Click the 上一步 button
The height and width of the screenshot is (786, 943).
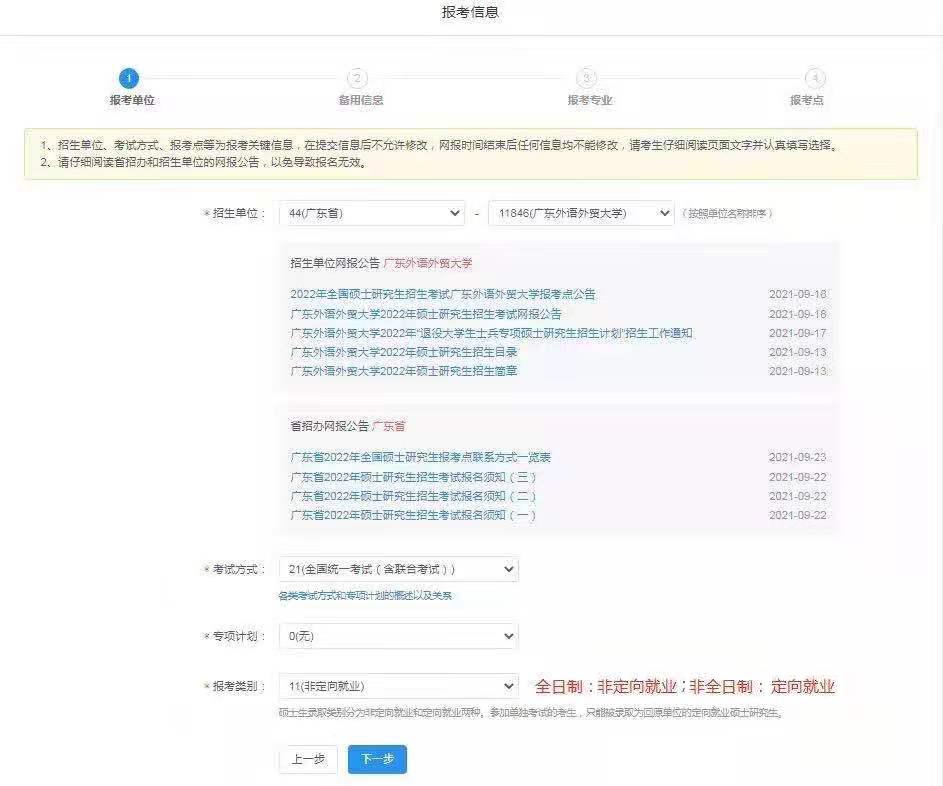(x=308, y=759)
